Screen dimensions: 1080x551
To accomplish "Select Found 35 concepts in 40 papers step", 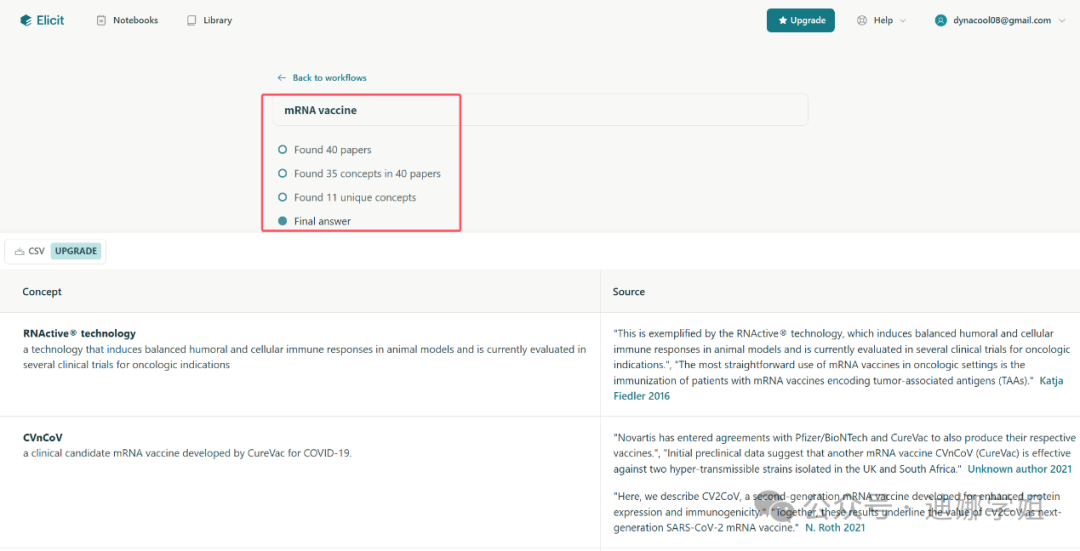I will (x=360, y=174).
